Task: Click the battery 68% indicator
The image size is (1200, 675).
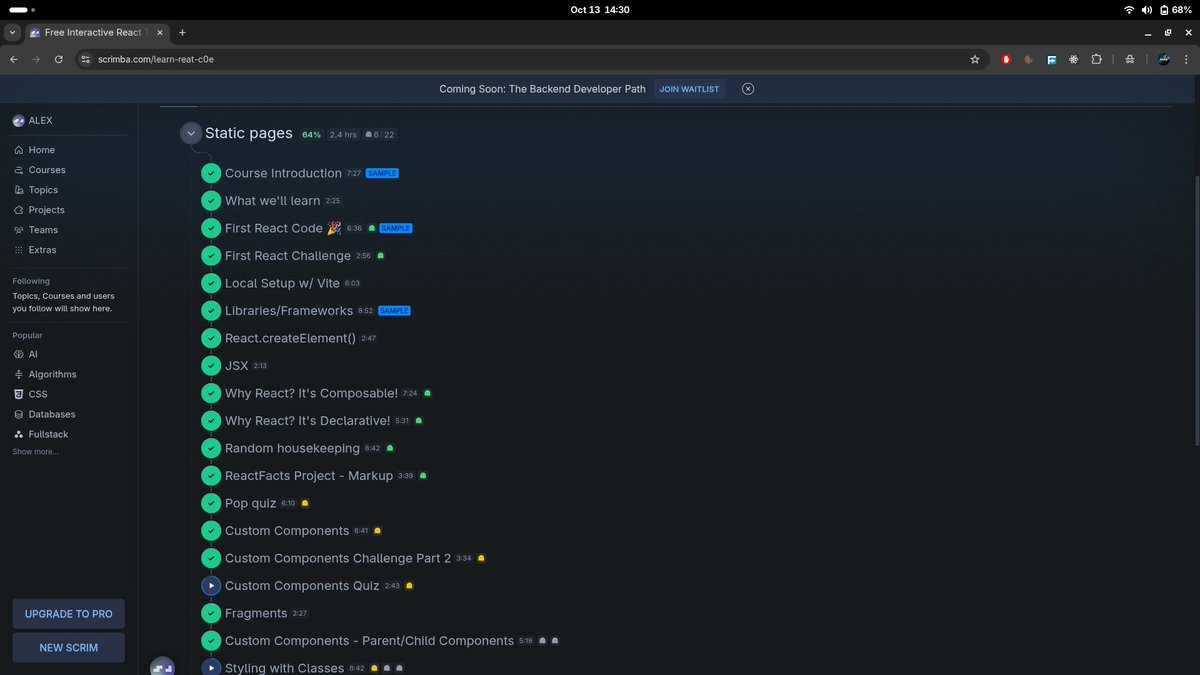Action: (x=1174, y=9)
